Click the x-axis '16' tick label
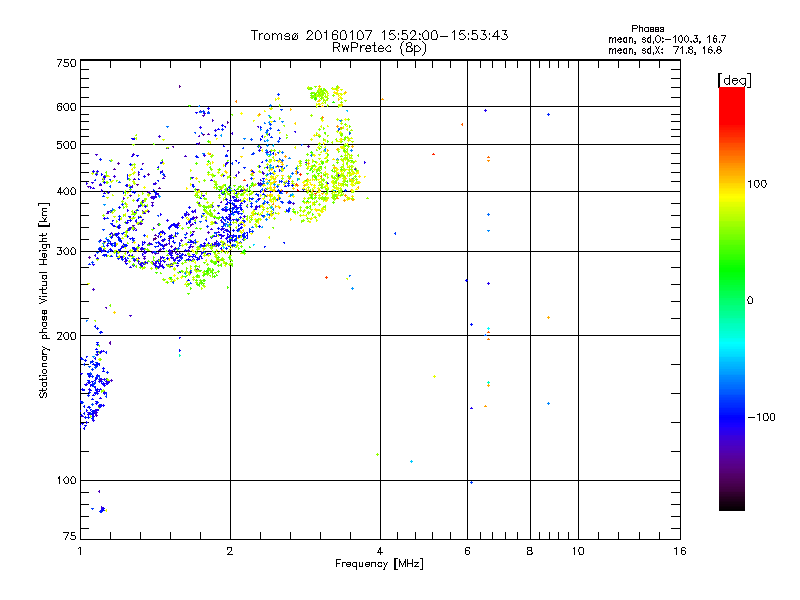Viewport: 800px width, 600px height. click(680, 551)
